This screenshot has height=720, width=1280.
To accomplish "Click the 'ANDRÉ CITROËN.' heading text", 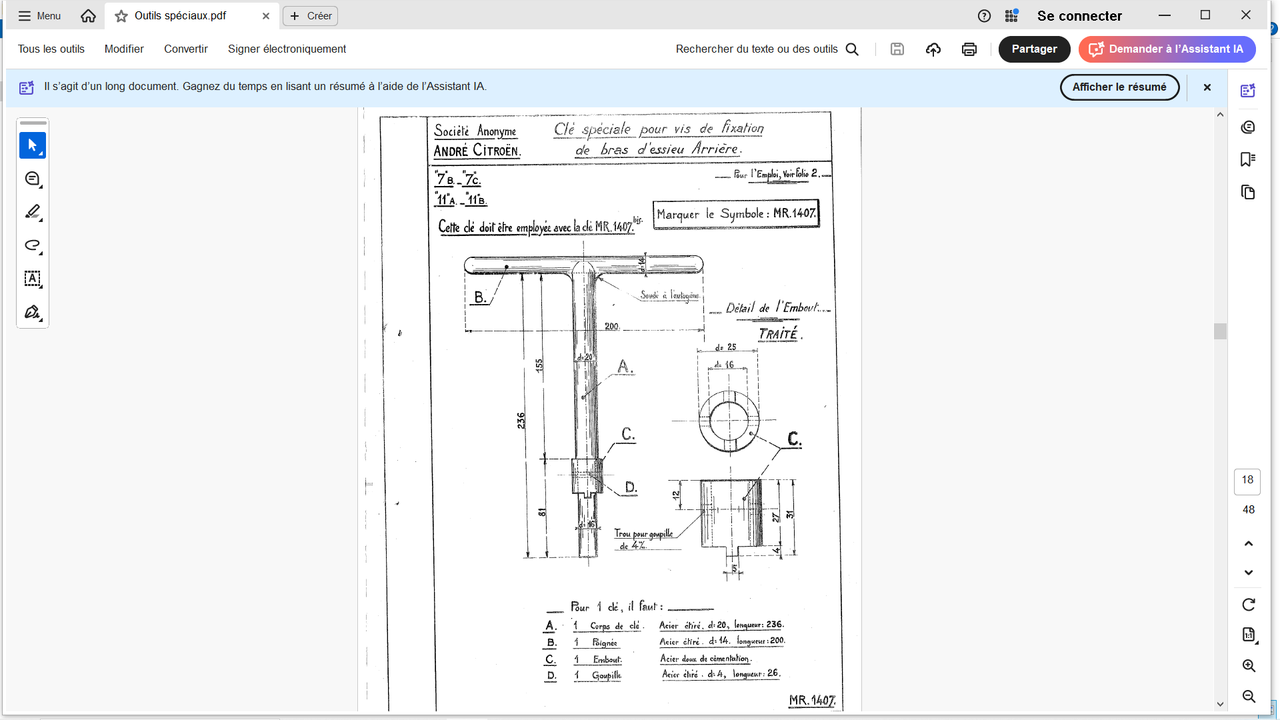I will pos(477,152).
